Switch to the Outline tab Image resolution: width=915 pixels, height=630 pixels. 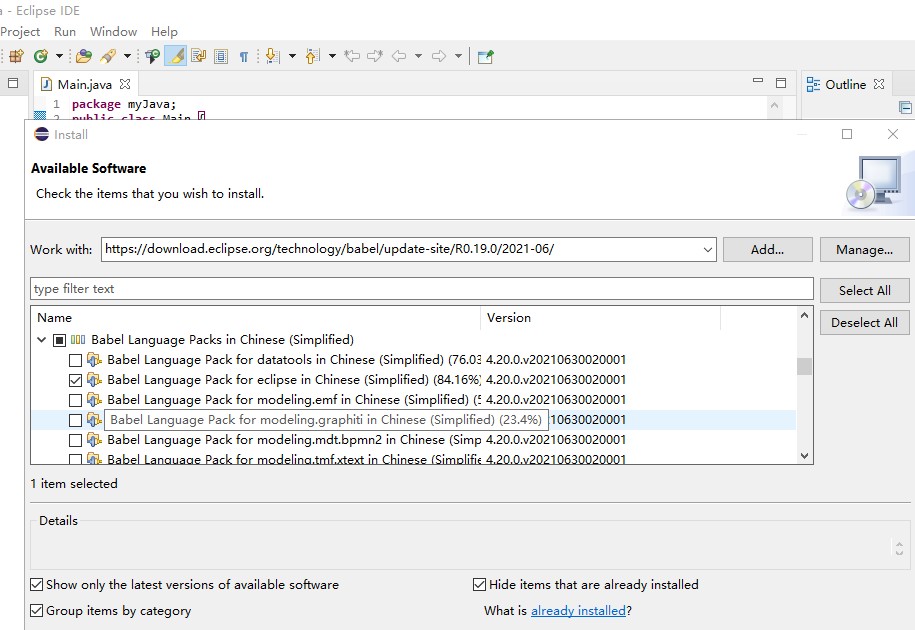[x=845, y=84]
